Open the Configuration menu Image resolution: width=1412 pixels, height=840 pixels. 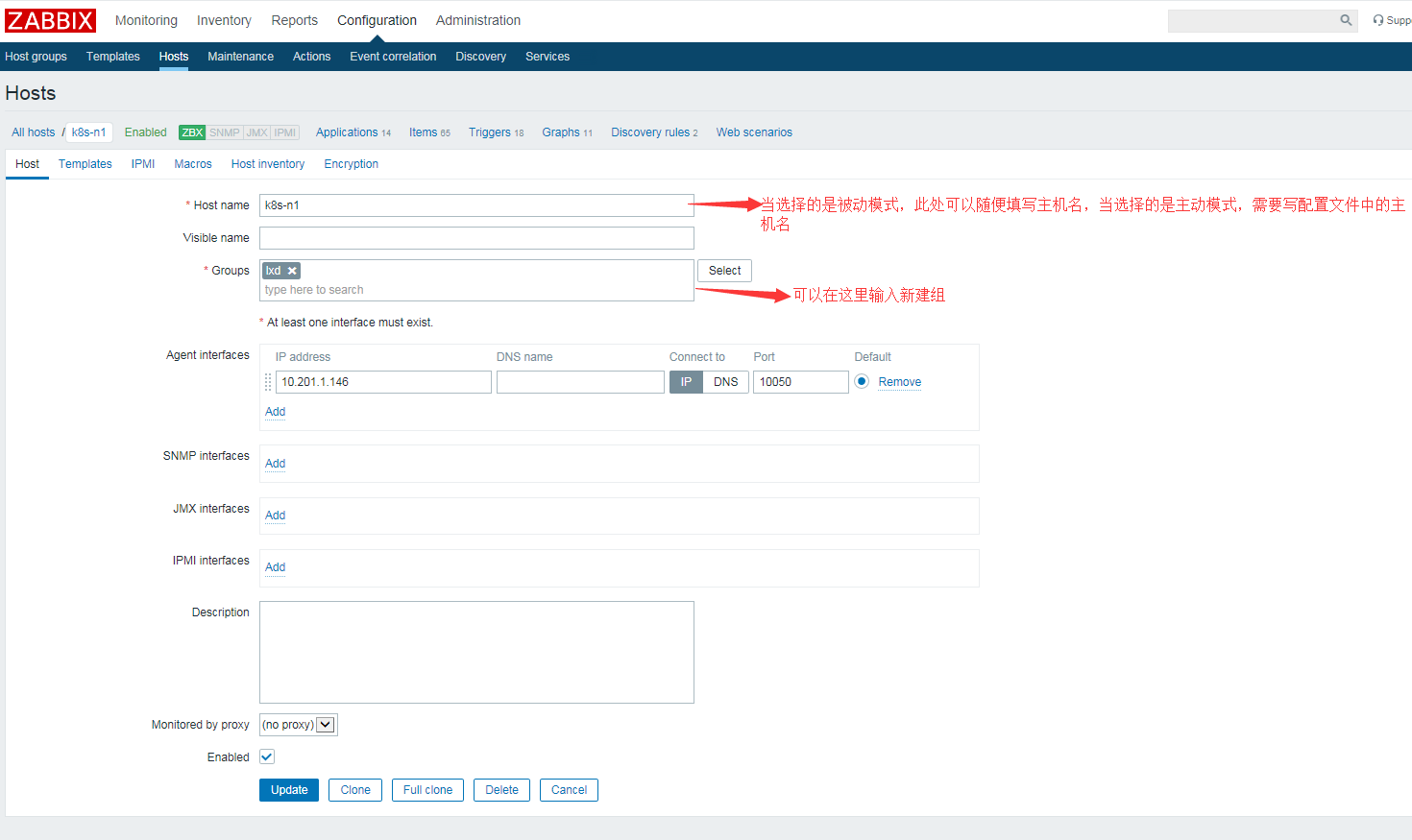[x=377, y=20]
